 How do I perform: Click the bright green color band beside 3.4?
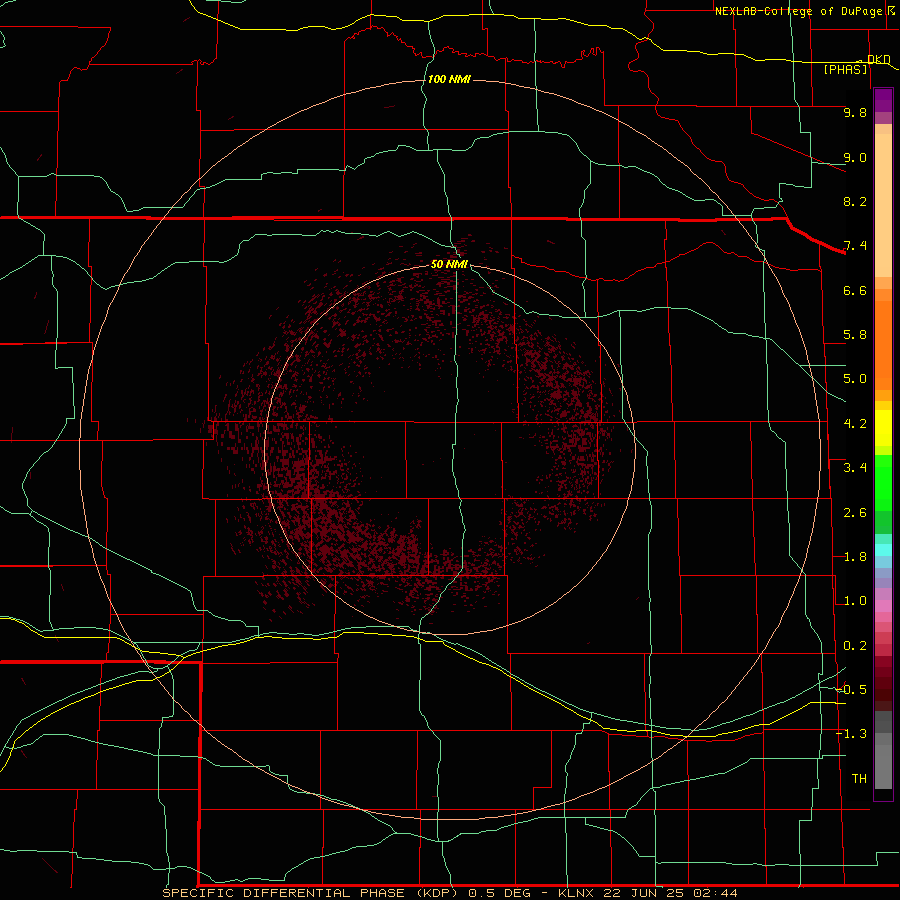[883, 481]
